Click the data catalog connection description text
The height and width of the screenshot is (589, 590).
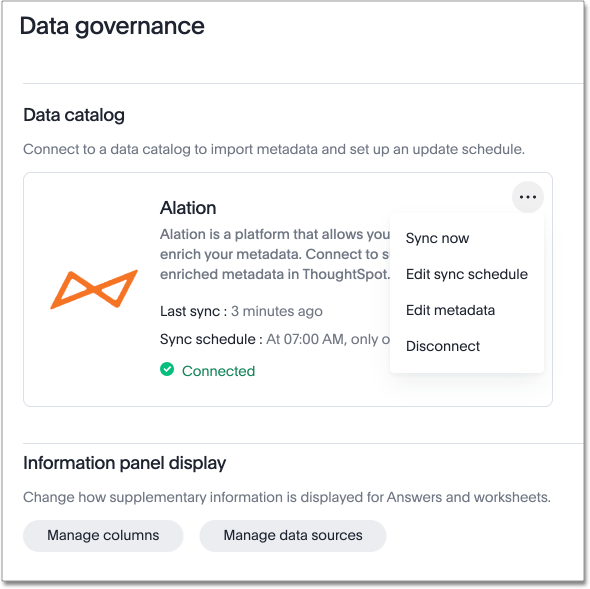tap(274, 149)
